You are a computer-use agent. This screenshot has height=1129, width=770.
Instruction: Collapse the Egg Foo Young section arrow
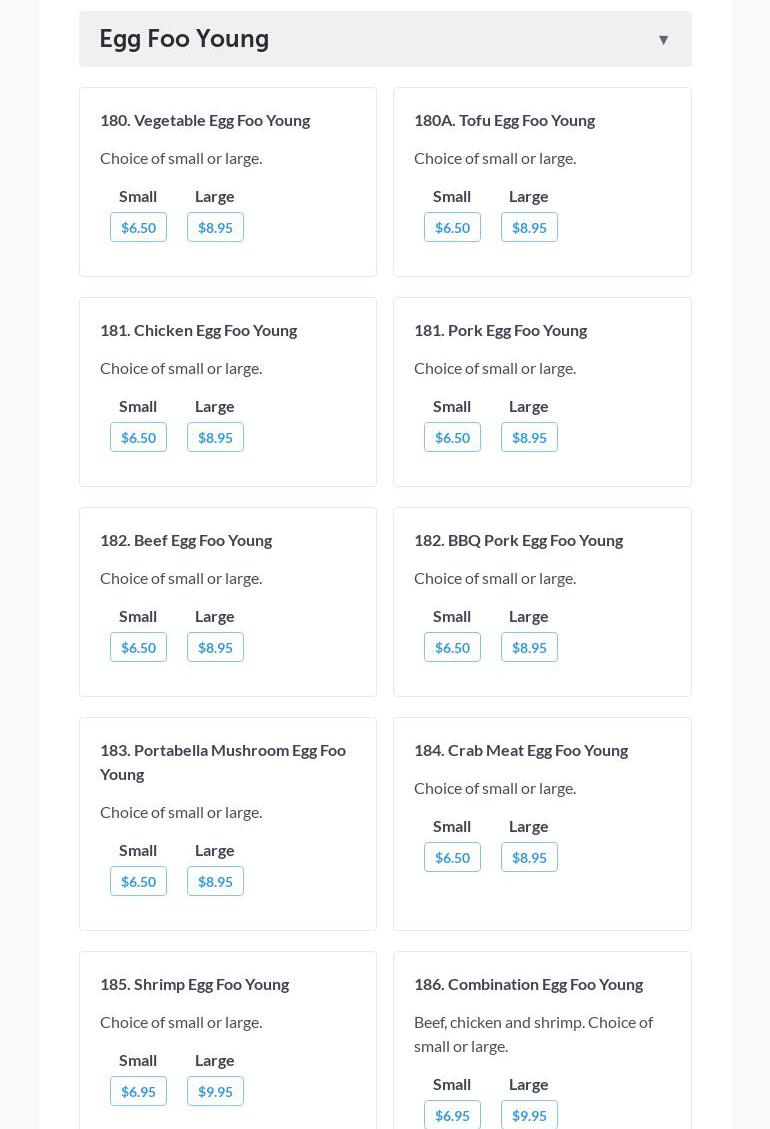click(663, 40)
